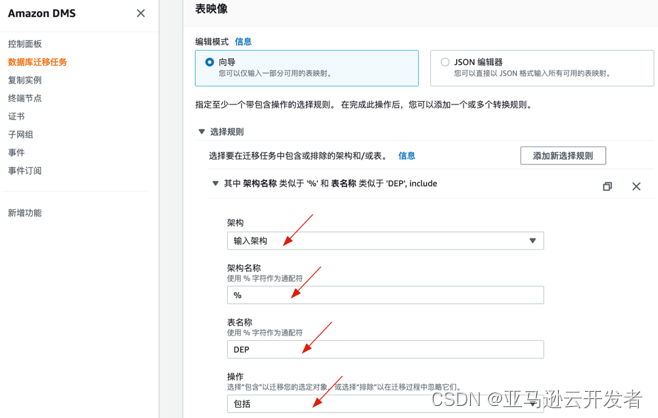
Task: Close the Amazon DMS sidebar panel
Action: pos(140,13)
